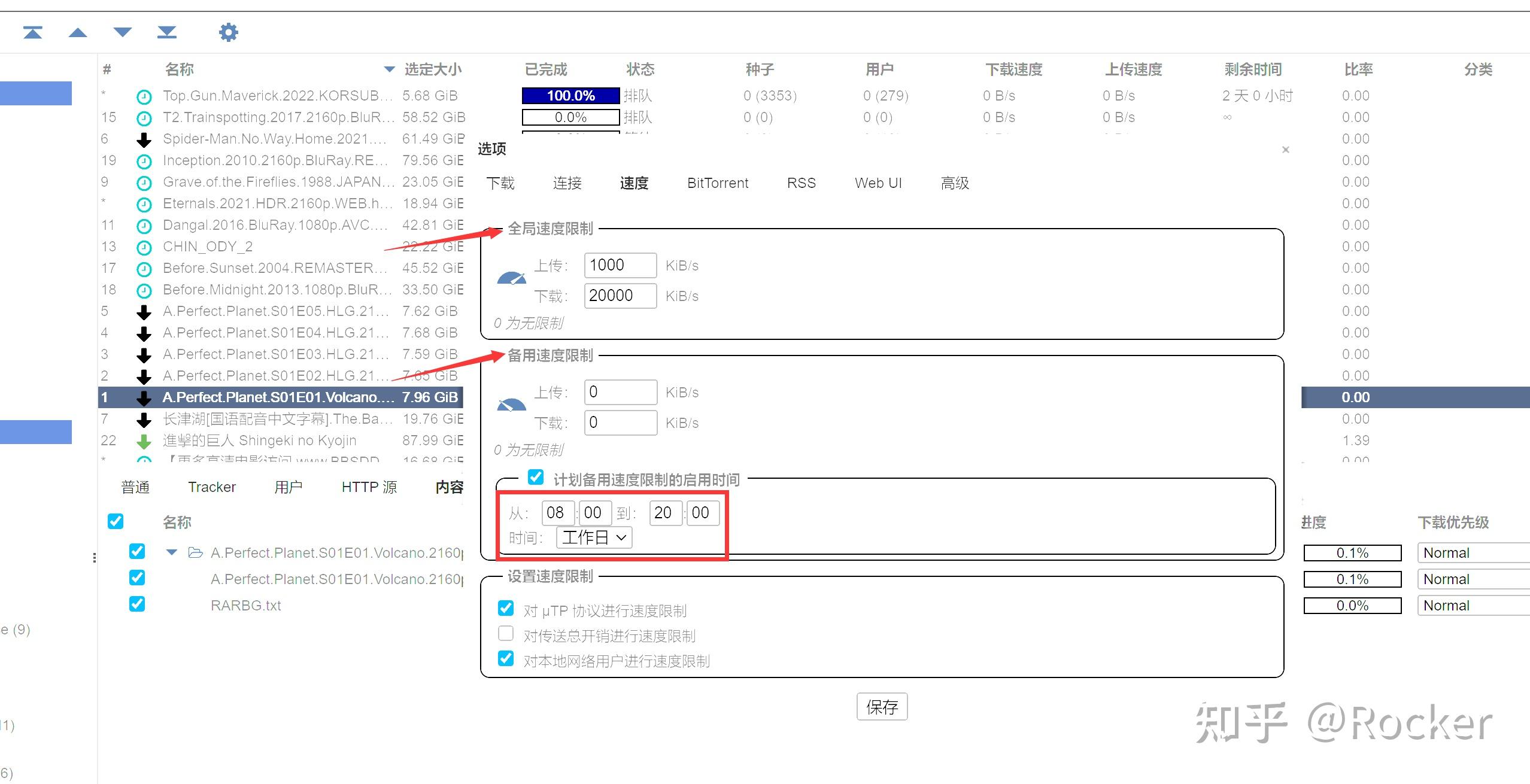This screenshot has height=784, width=1530.
Task: Click the global speed limit gauge icon
Action: 511,277
